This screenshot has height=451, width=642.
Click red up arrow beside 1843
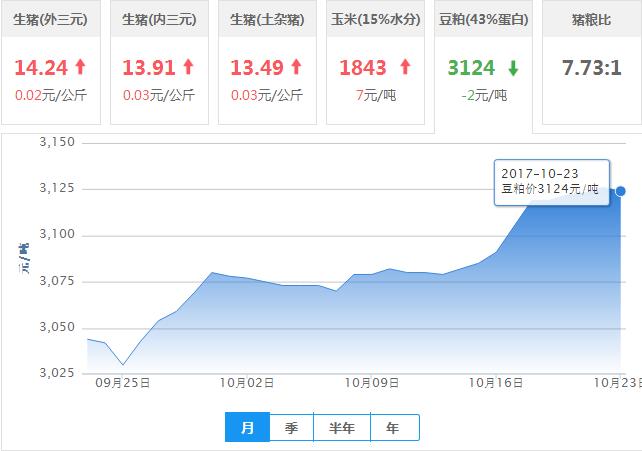click(405, 67)
